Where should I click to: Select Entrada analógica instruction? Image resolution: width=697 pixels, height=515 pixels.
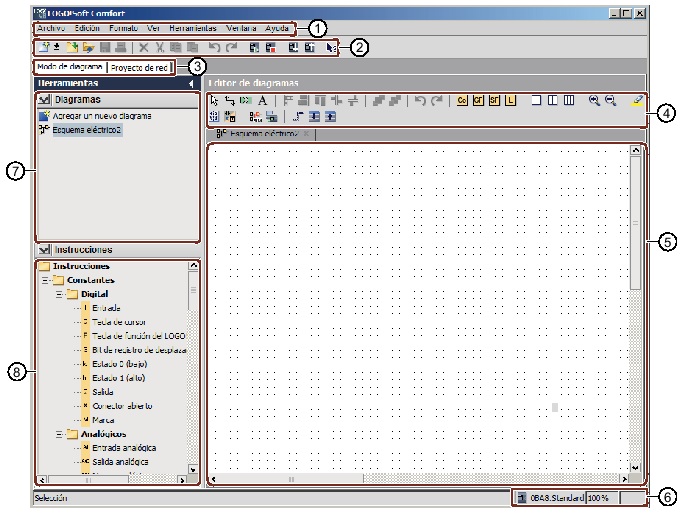pyautogui.click(x=124, y=448)
